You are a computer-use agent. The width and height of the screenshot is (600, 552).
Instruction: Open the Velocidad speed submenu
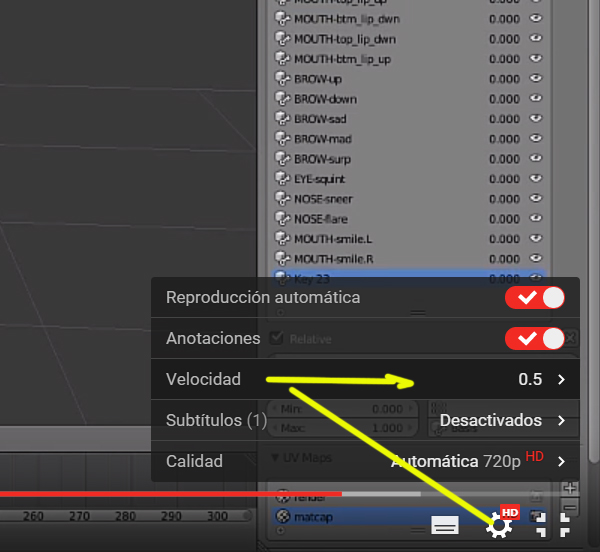pyautogui.click(x=365, y=379)
